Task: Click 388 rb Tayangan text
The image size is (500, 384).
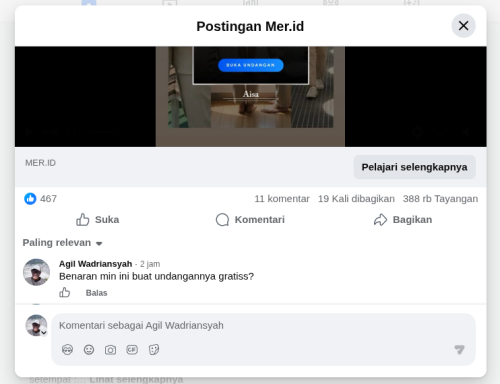Action: click(x=440, y=199)
